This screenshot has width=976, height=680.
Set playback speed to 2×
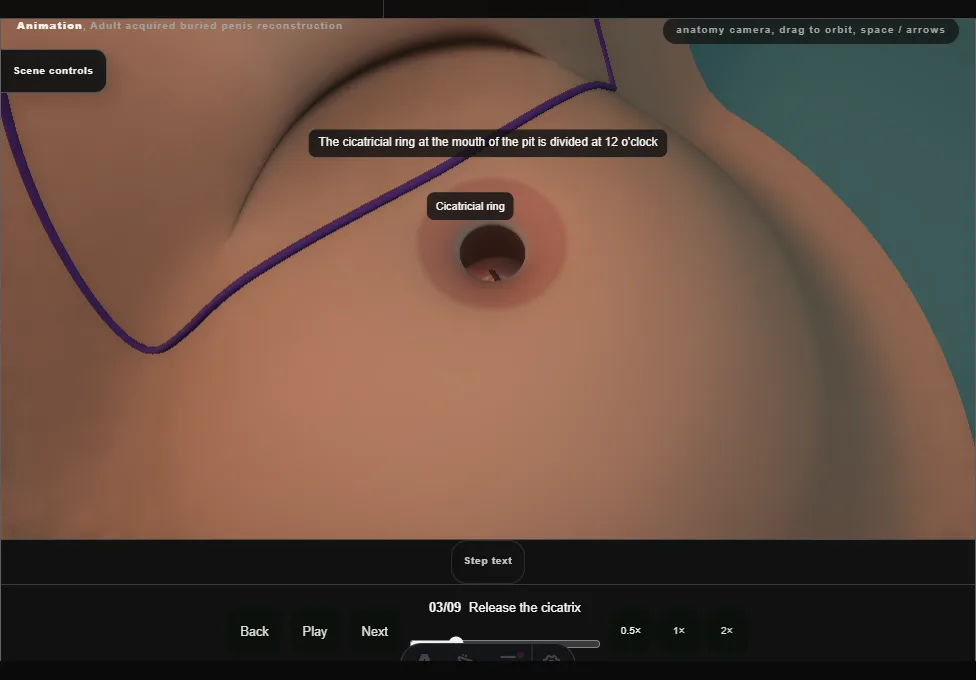(726, 631)
